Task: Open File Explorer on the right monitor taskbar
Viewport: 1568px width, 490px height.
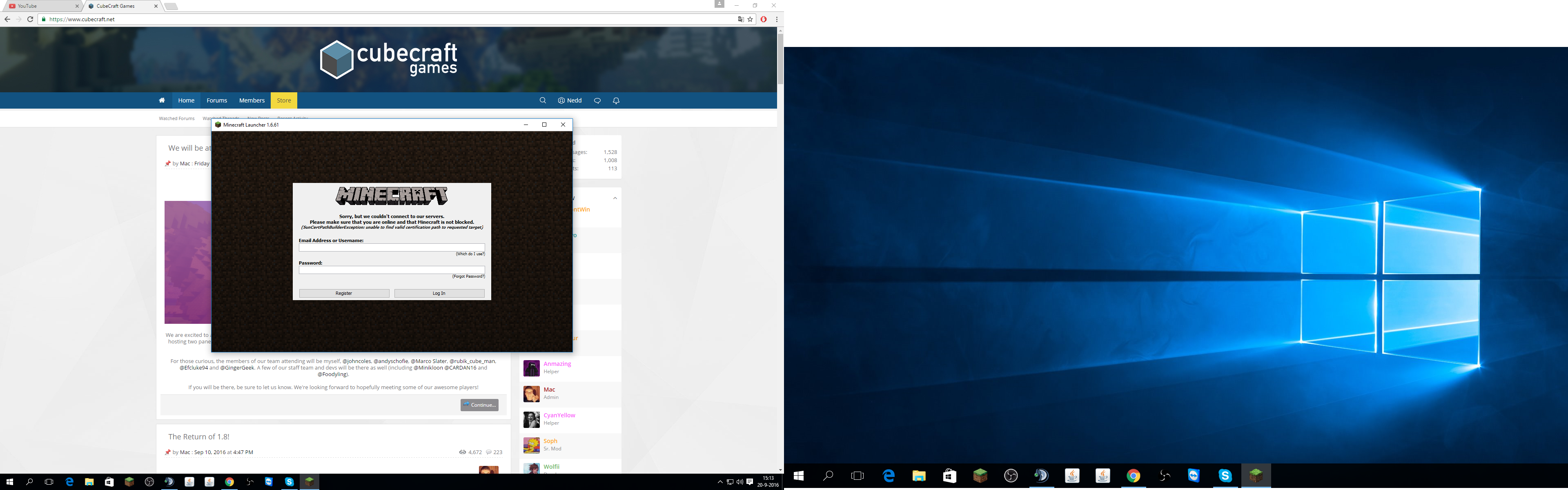Action: 918,475
